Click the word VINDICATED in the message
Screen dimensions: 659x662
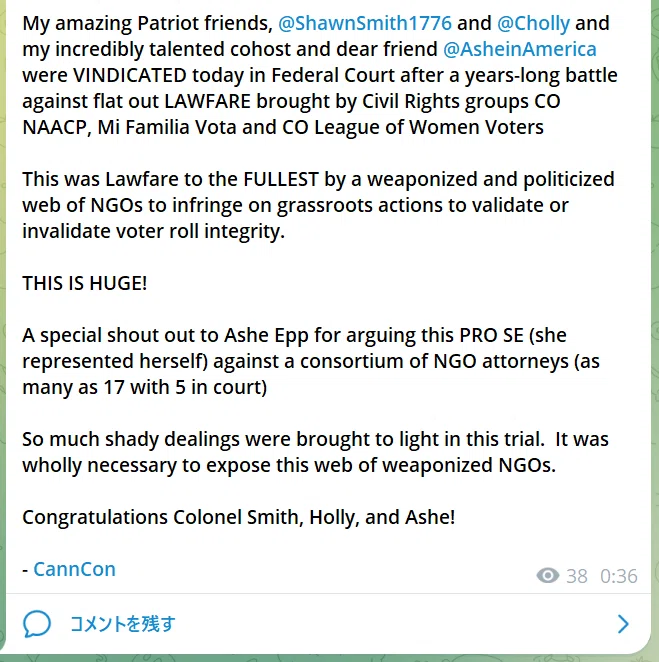point(130,75)
